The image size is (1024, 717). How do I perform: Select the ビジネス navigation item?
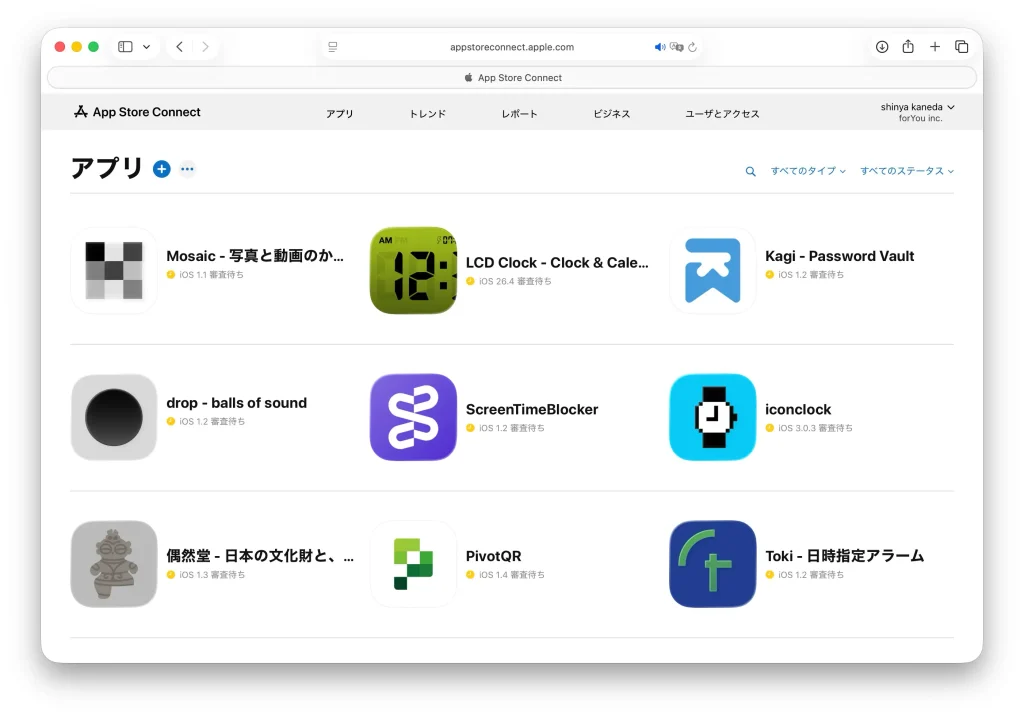612,114
